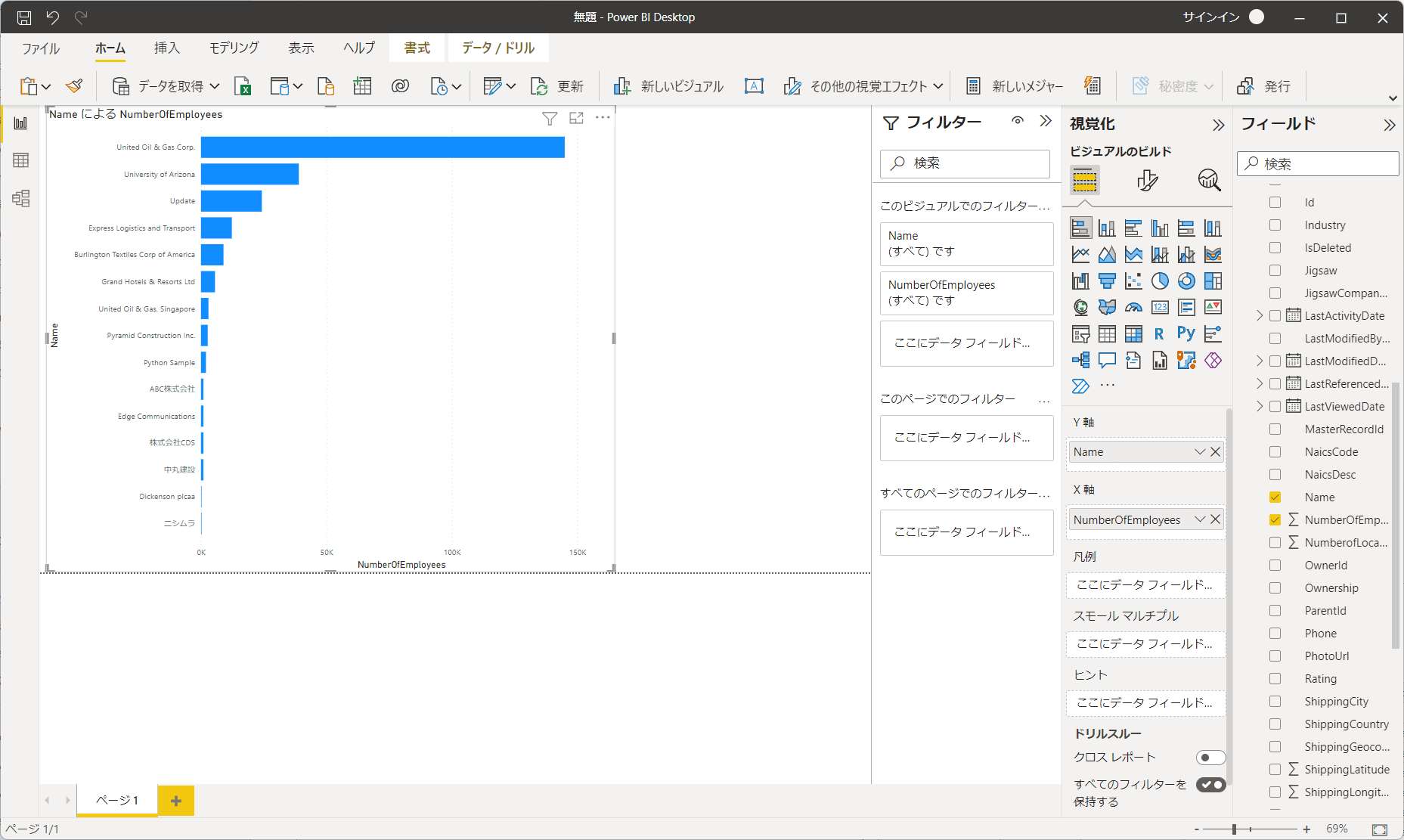Click the text box icon in ribbon
This screenshot has height=840, width=1404.
tap(754, 86)
